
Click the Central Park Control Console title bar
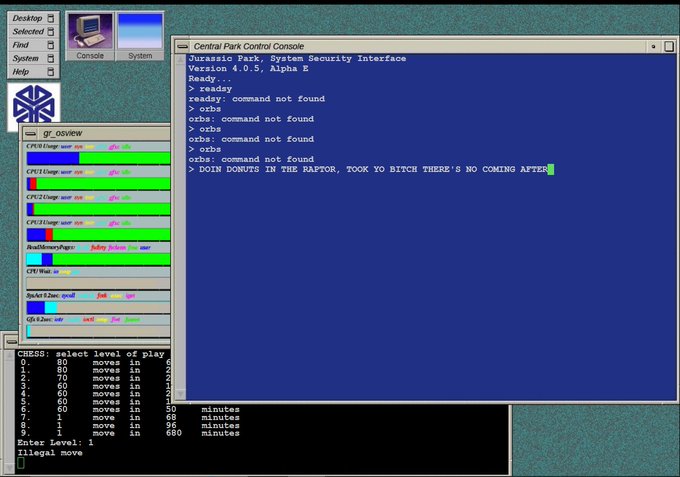click(418, 46)
